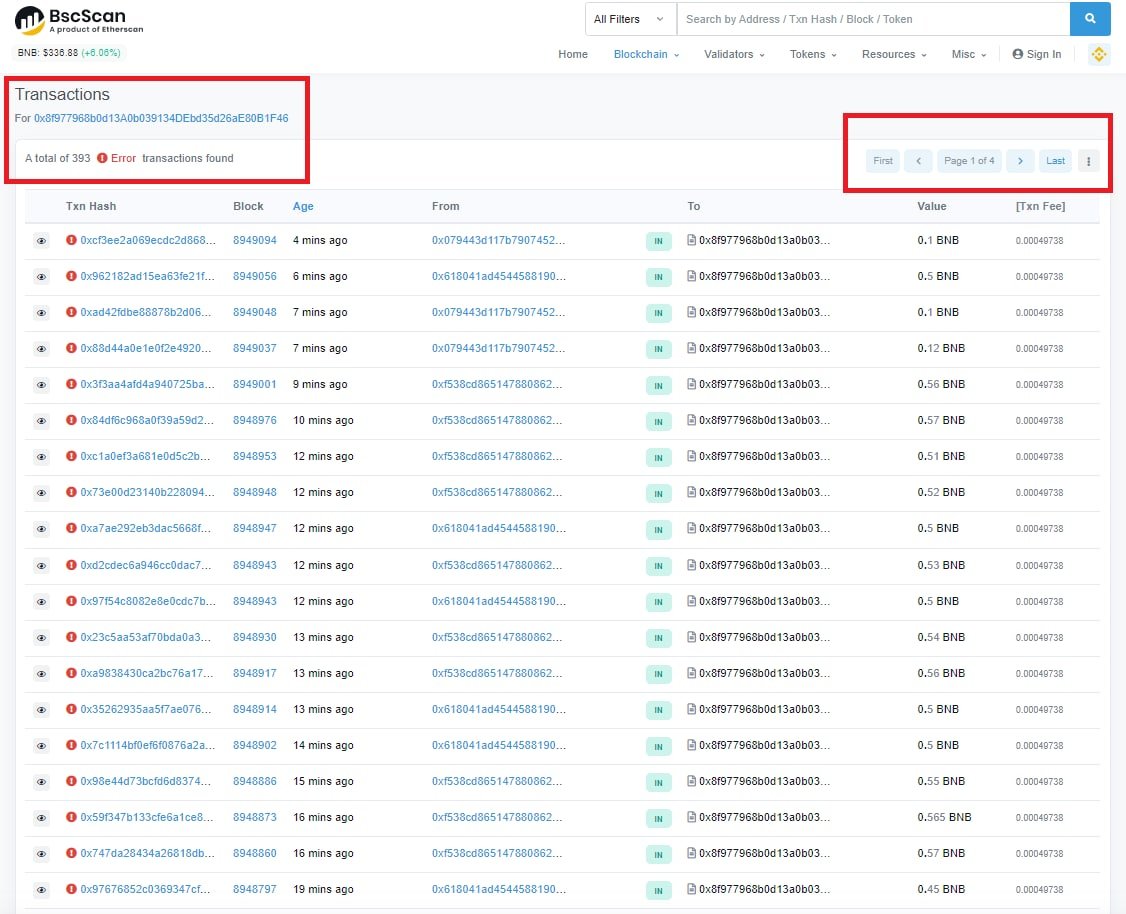This screenshot has width=1126, height=914.
Task: Click error icon on row 0x97676852c0369347cf
Action: pos(71,889)
